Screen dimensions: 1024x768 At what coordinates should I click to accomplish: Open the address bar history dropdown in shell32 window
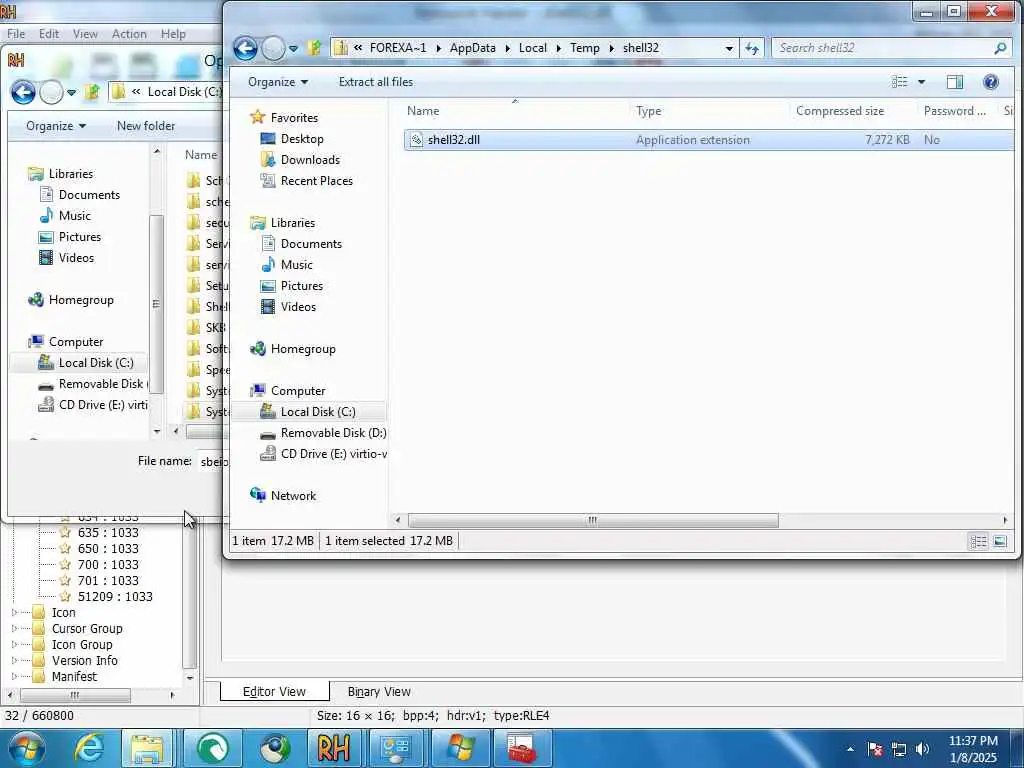tap(729, 48)
